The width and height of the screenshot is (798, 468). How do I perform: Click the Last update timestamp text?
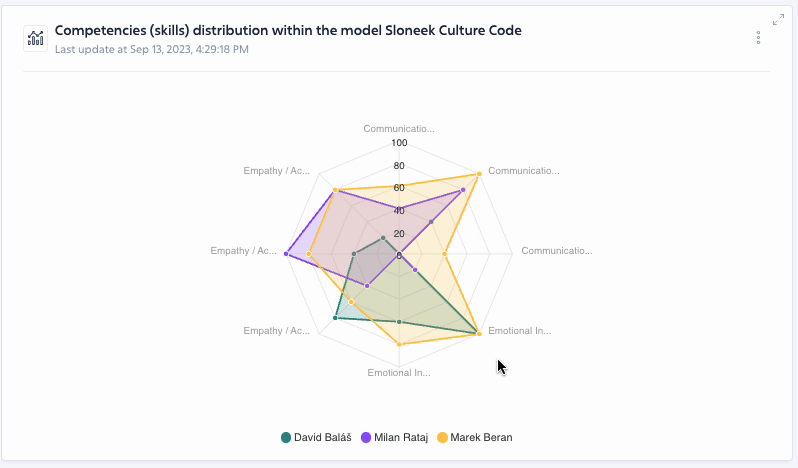tap(151, 49)
